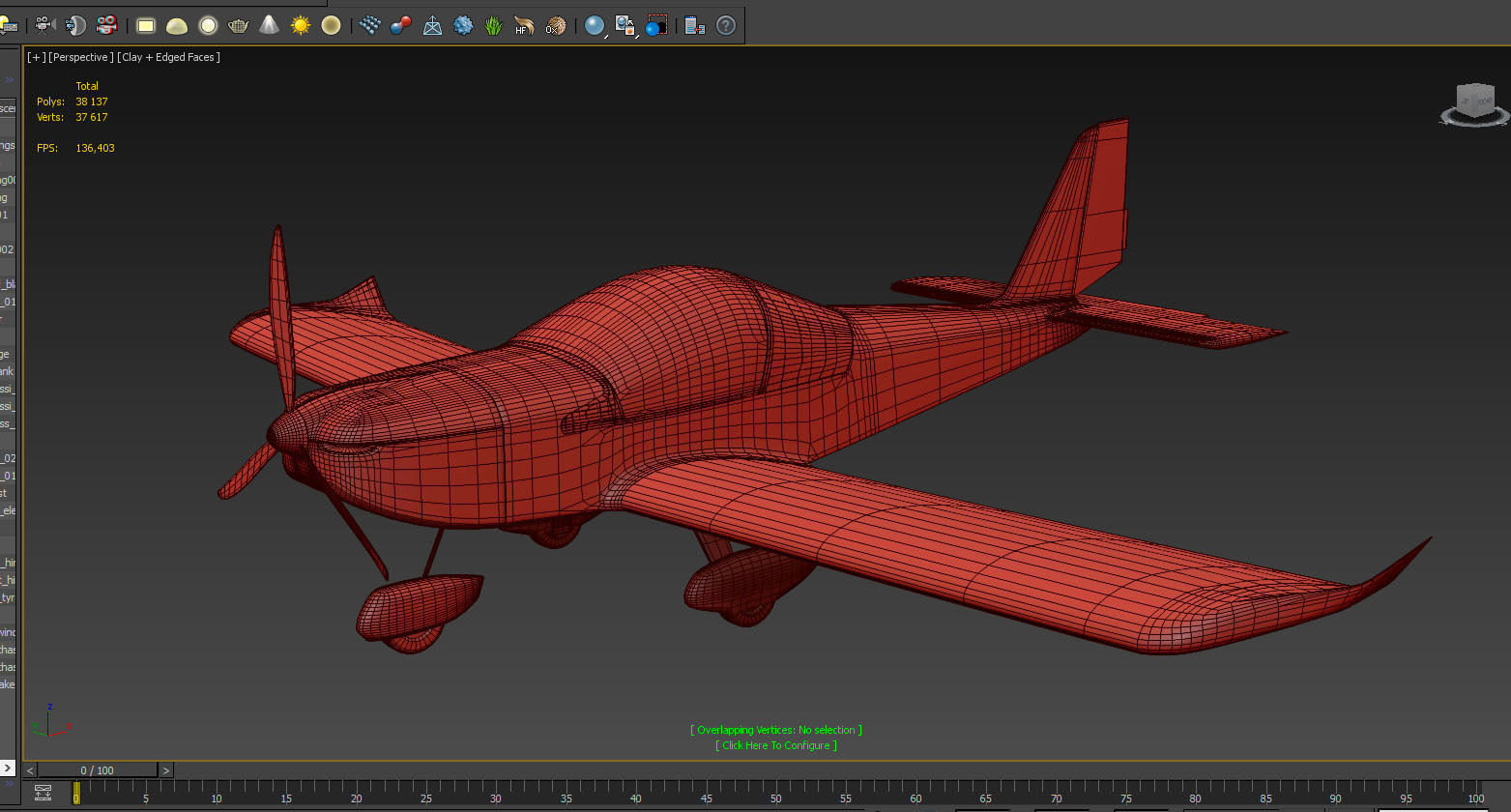Click frame 100 on the timeline ruler
The image size is (1511, 812).
[1475, 798]
